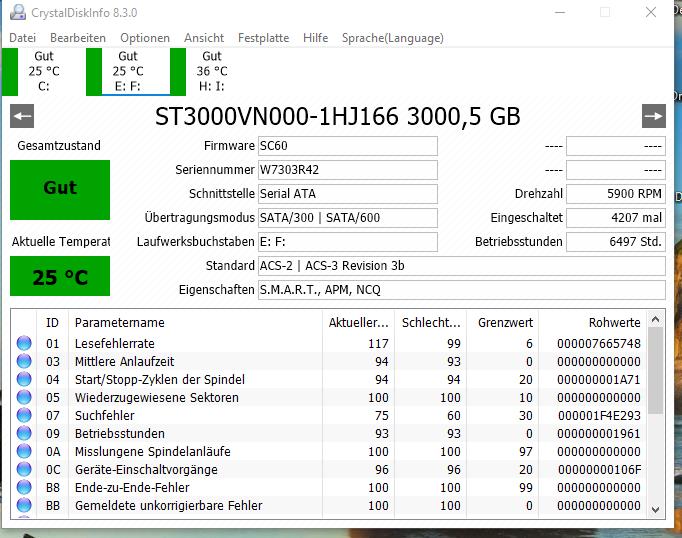Click the green Gut health status button
Screen dimensions: 682x538
click(x=60, y=190)
